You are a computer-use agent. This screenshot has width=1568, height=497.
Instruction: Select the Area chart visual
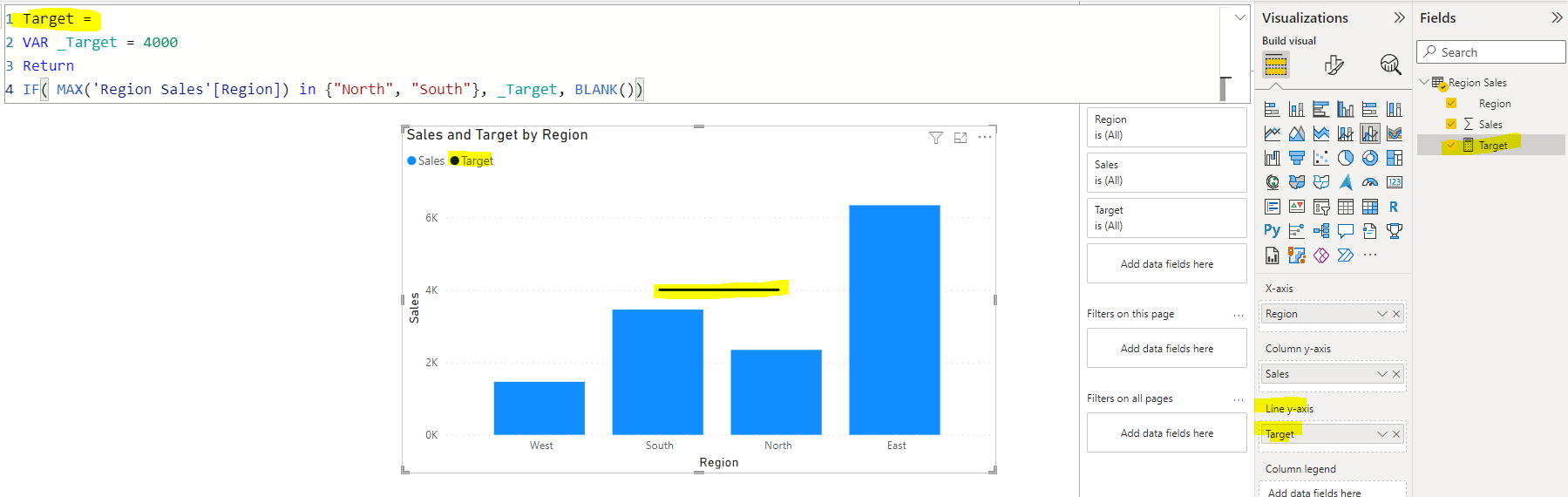[1297, 133]
